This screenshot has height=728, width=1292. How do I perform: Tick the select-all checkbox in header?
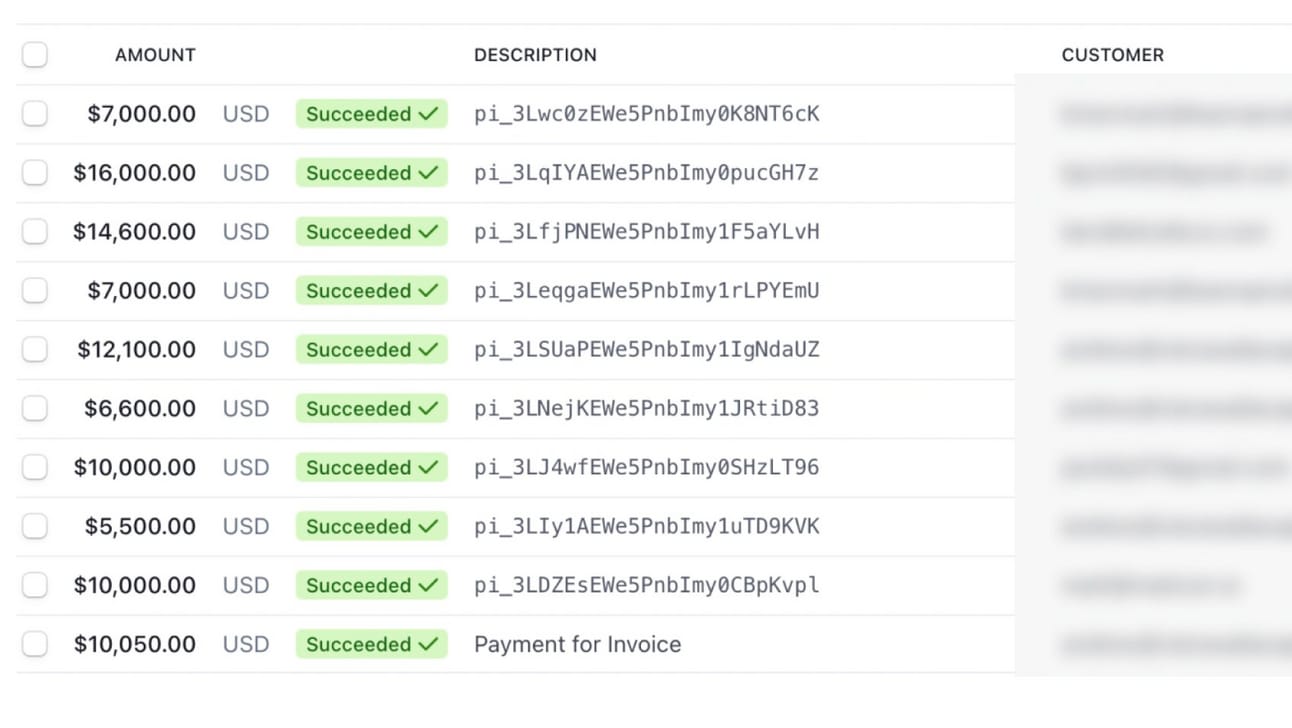coord(35,55)
